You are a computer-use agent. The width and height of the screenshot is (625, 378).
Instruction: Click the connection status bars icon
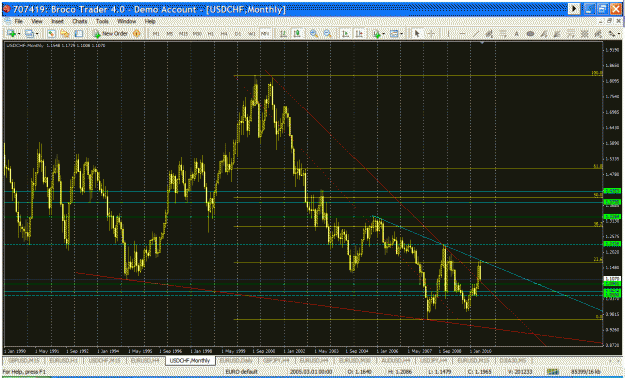tap(552, 372)
